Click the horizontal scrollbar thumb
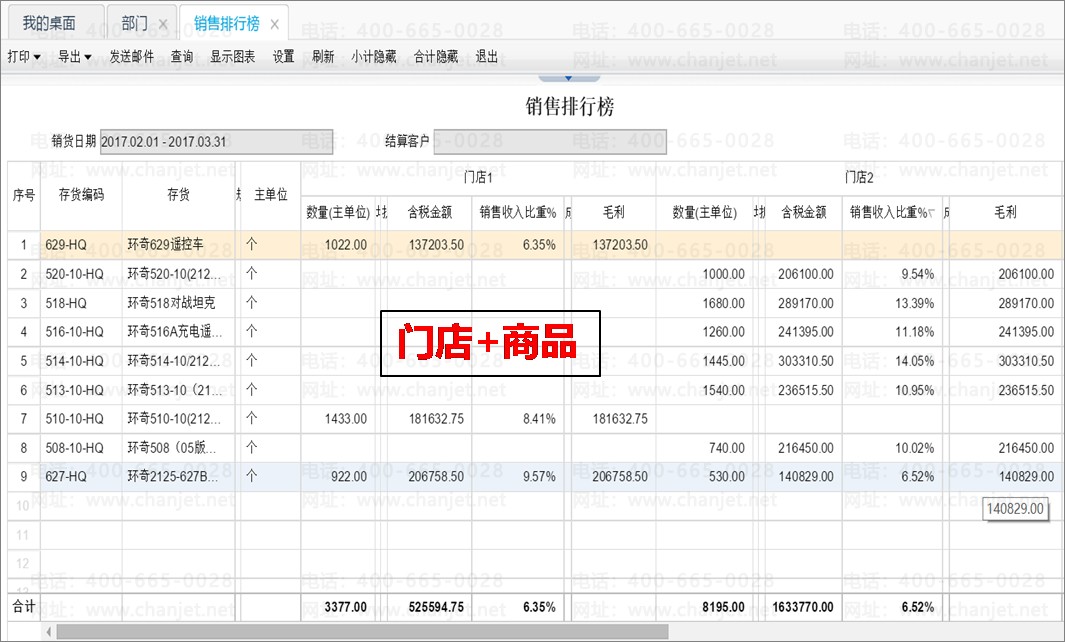The height and width of the screenshot is (642, 1065). click(x=362, y=632)
